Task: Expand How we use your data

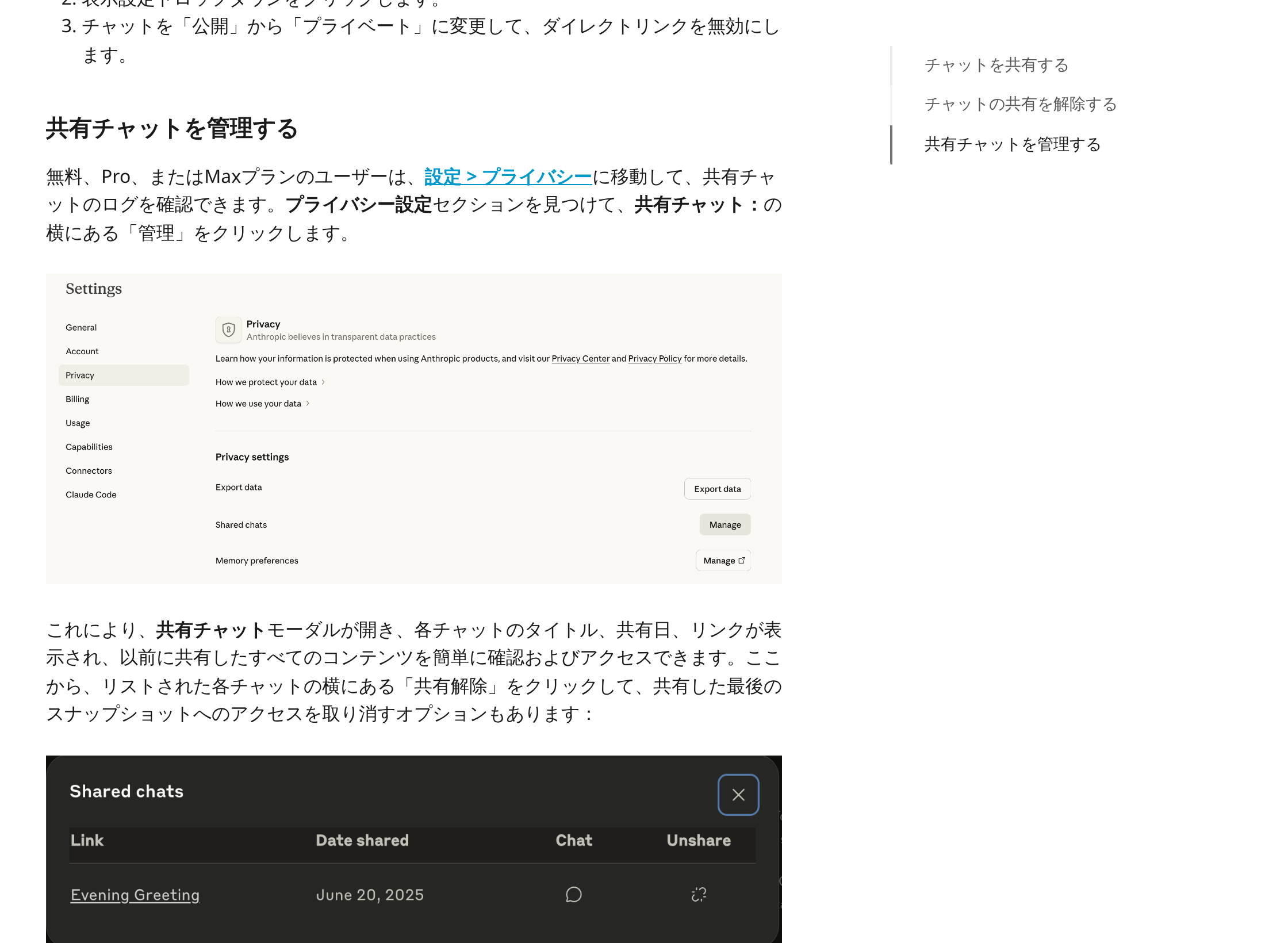Action: (x=263, y=404)
